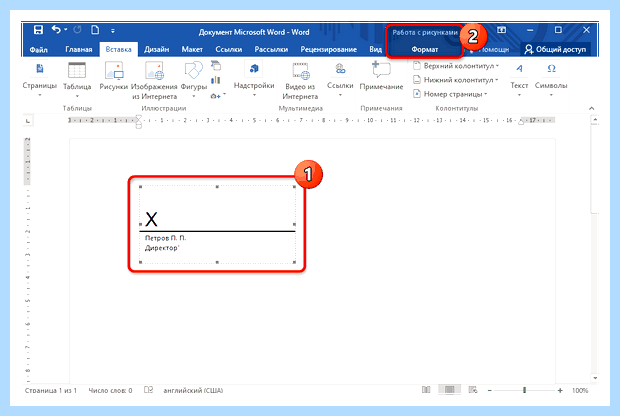Open word count Число слов: 0
This screenshot has width=620, height=416.
pyautogui.click(x=110, y=391)
